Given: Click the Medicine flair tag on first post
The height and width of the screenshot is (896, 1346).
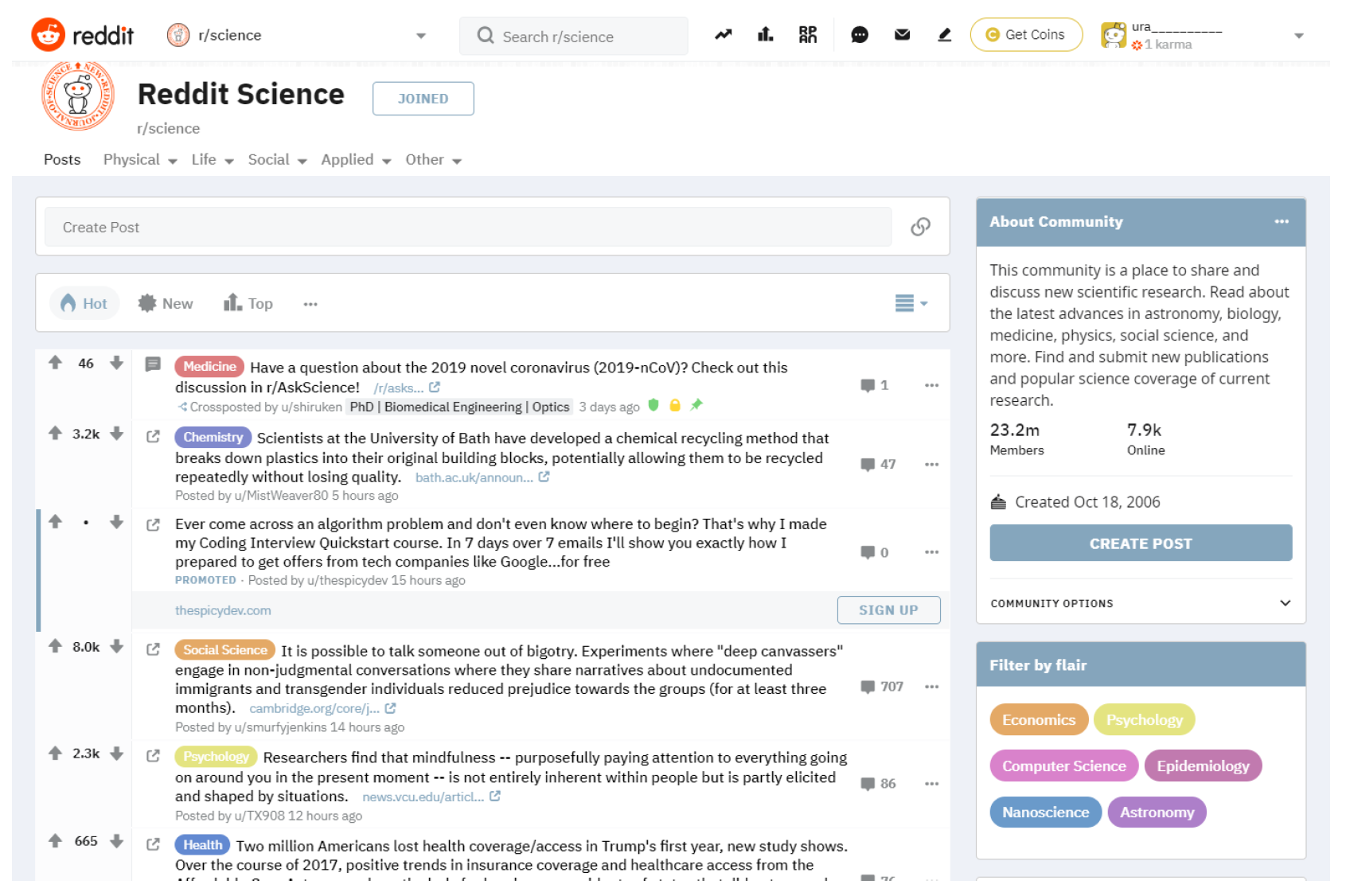Looking at the screenshot, I should tap(209, 366).
